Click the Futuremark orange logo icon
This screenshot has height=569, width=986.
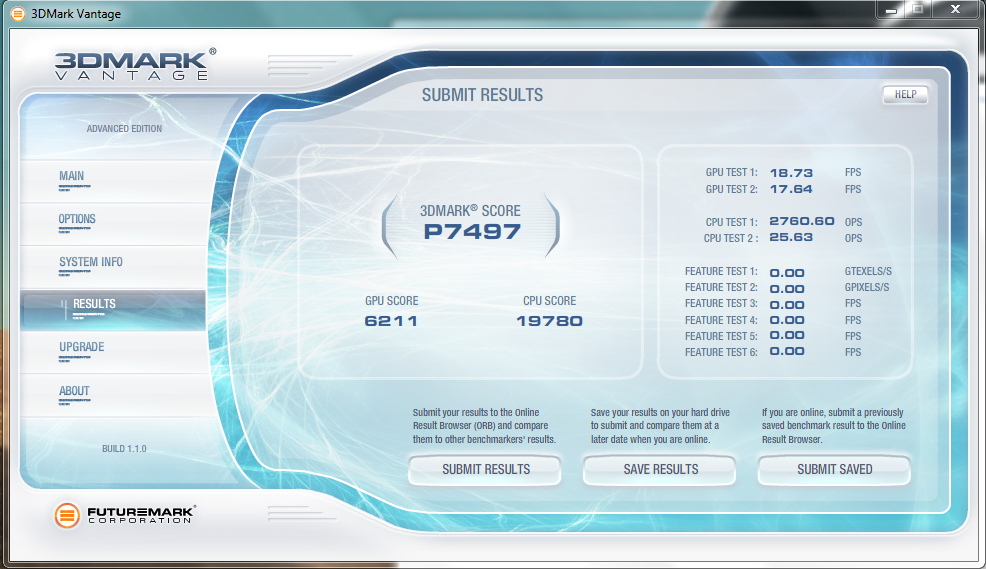tap(67, 516)
